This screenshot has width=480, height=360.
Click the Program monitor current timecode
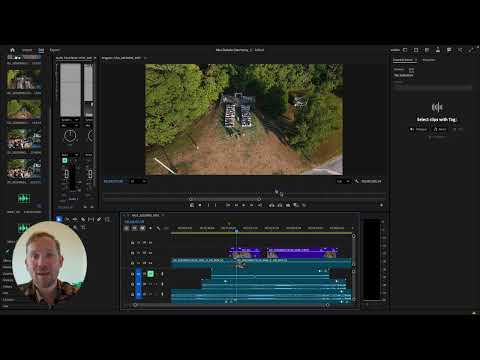tap(113, 181)
